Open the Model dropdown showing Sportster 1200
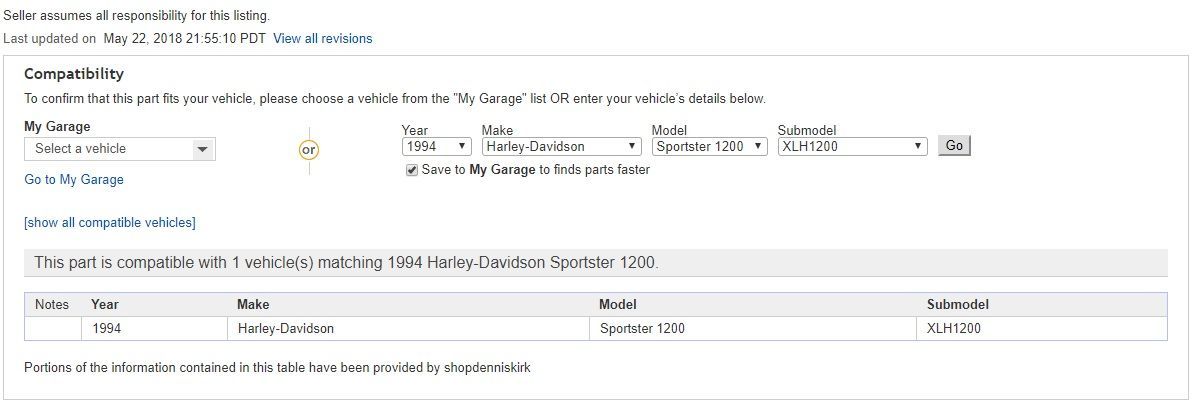Screen dimensions: 1201x401 [x=710, y=146]
